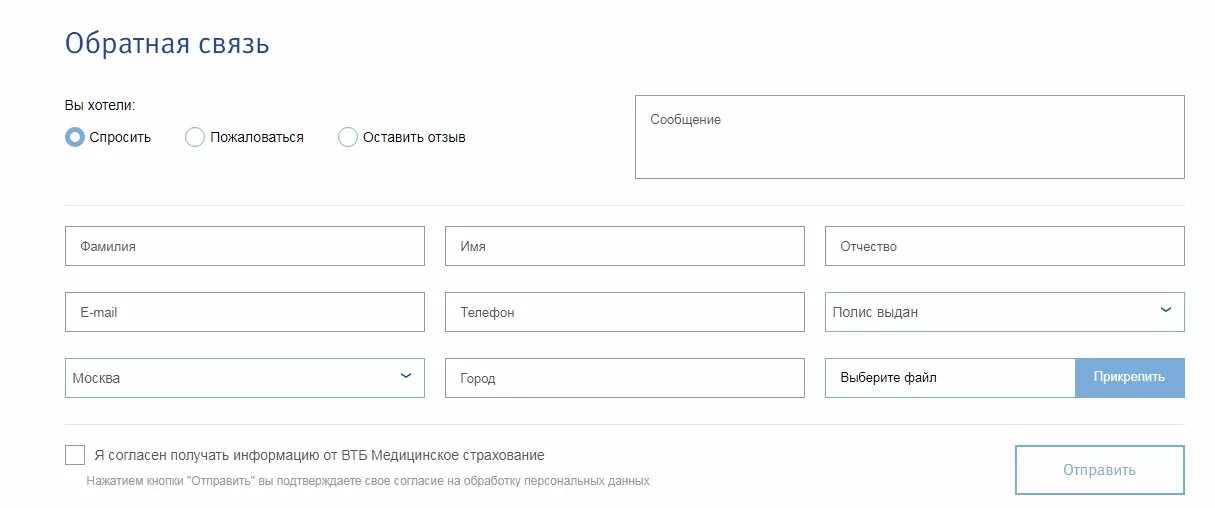Pick the "Оставить отзыв" radio option
This screenshot has width=1215, height=508.
pyautogui.click(x=348, y=137)
